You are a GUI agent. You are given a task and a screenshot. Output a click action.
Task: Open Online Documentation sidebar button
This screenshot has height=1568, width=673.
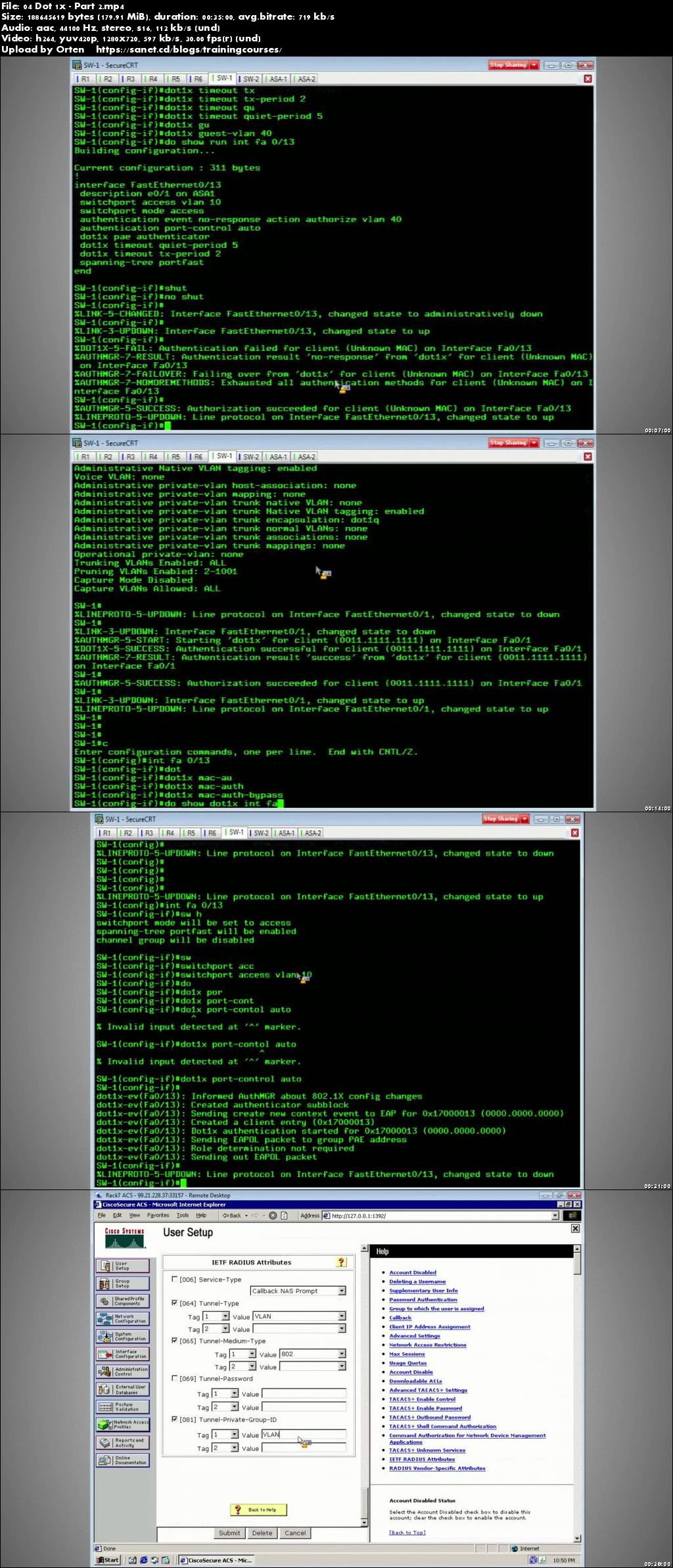(x=123, y=1460)
